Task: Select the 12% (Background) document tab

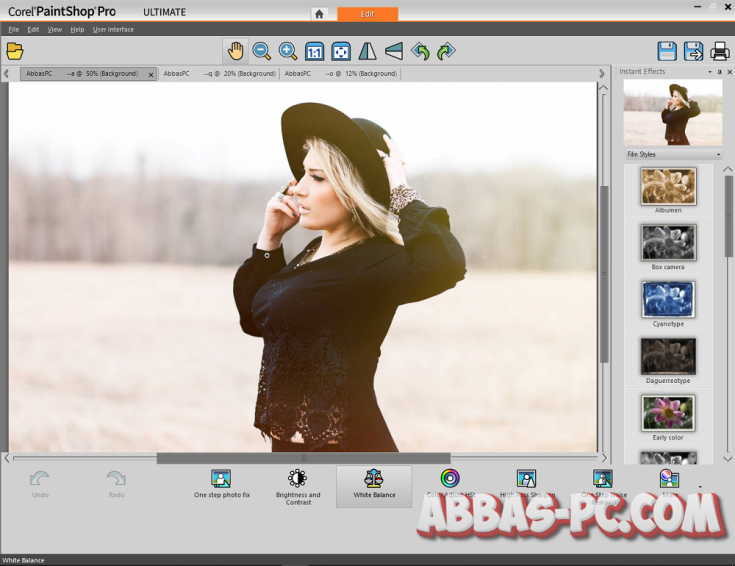Action: pos(341,74)
